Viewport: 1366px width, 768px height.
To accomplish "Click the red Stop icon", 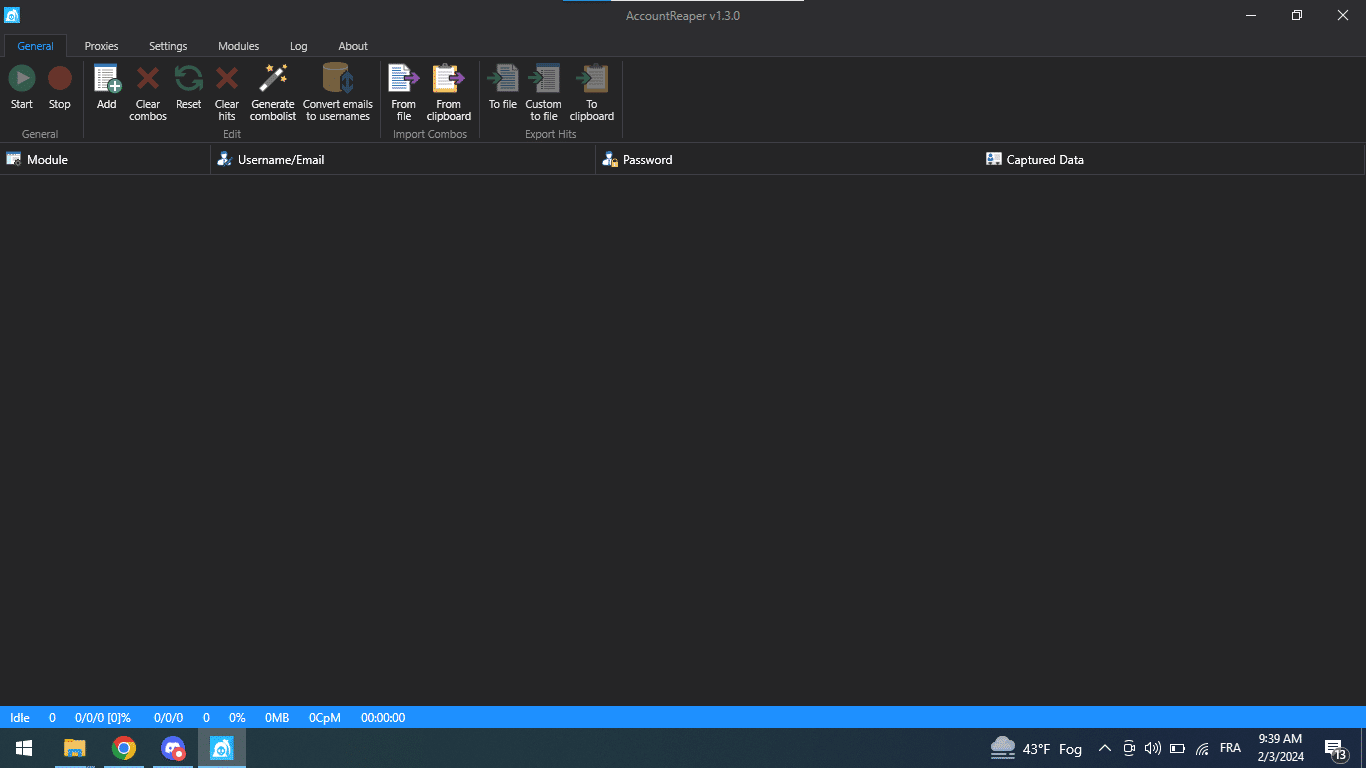I will (60, 78).
